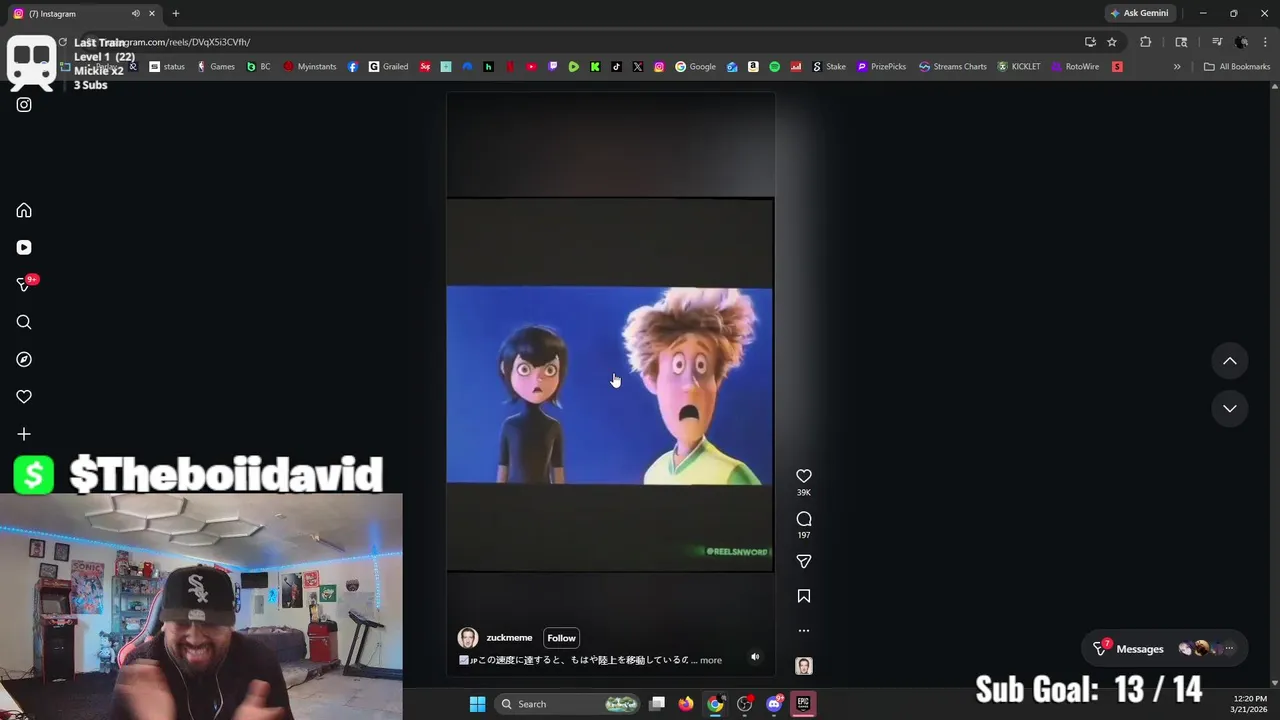Pause the playing reel video
The height and width of the screenshot is (720, 1280).
tap(610, 385)
